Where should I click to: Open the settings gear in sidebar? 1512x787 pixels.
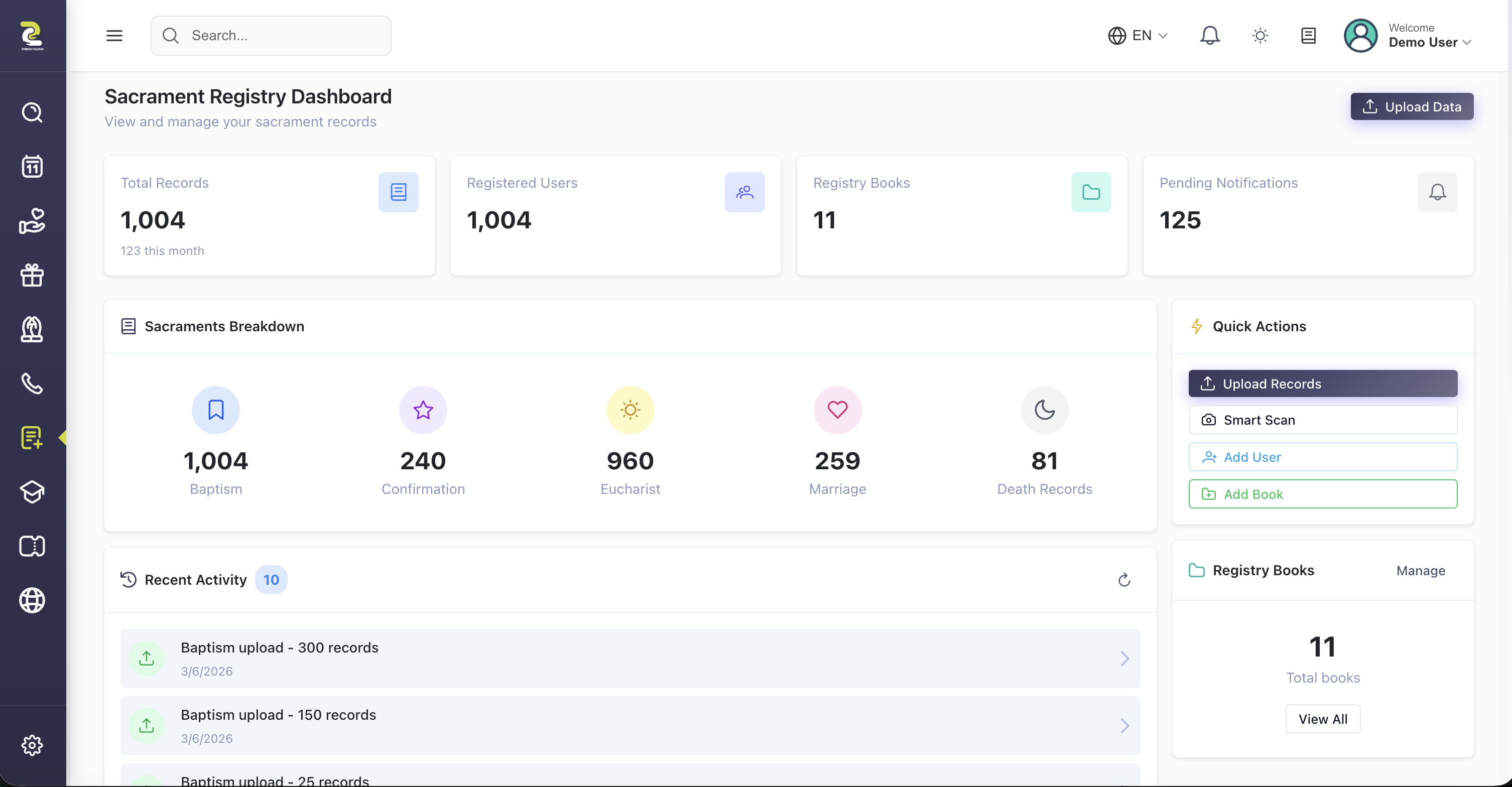click(32, 745)
